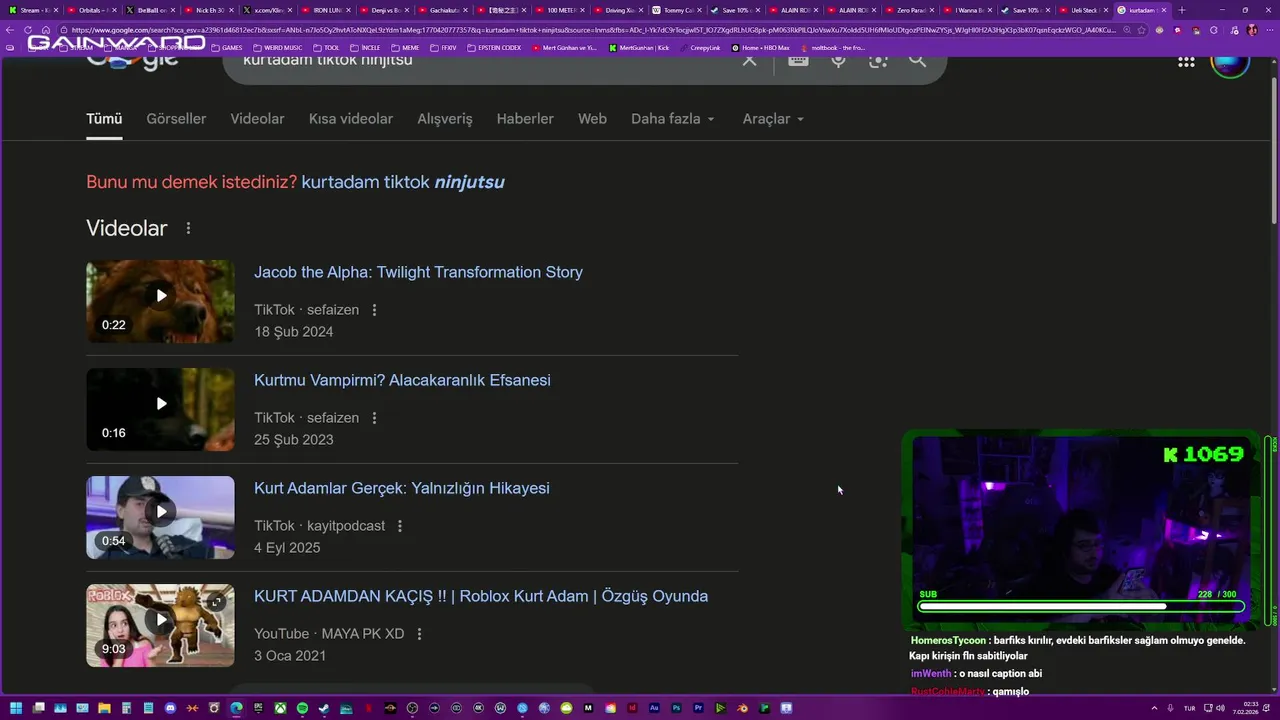
Task: Open Photoshop from the taskbar
Action: 676,708
